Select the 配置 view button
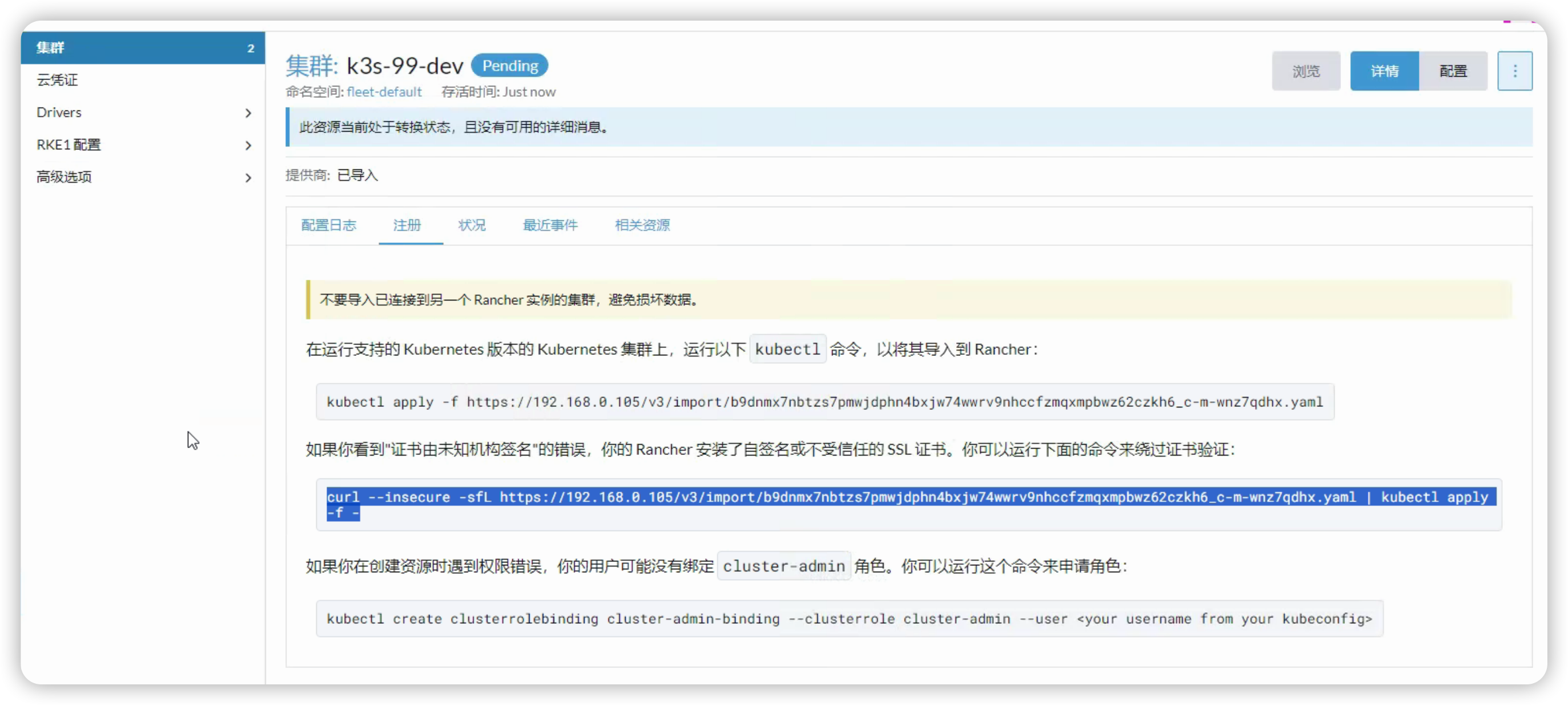The width and height of the screenshot is (1568, 705). pyautogui.click(x=1453, y=72)
